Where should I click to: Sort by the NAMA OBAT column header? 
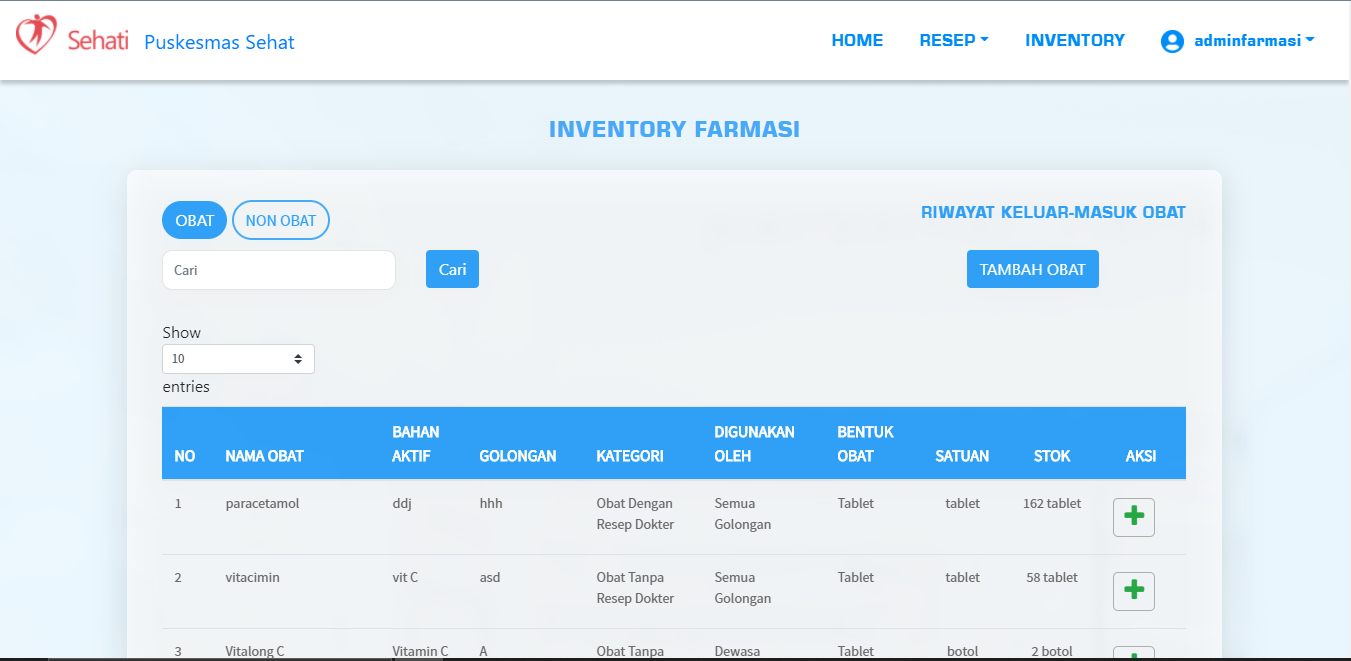pyautogui.click(x=264, y=456)
